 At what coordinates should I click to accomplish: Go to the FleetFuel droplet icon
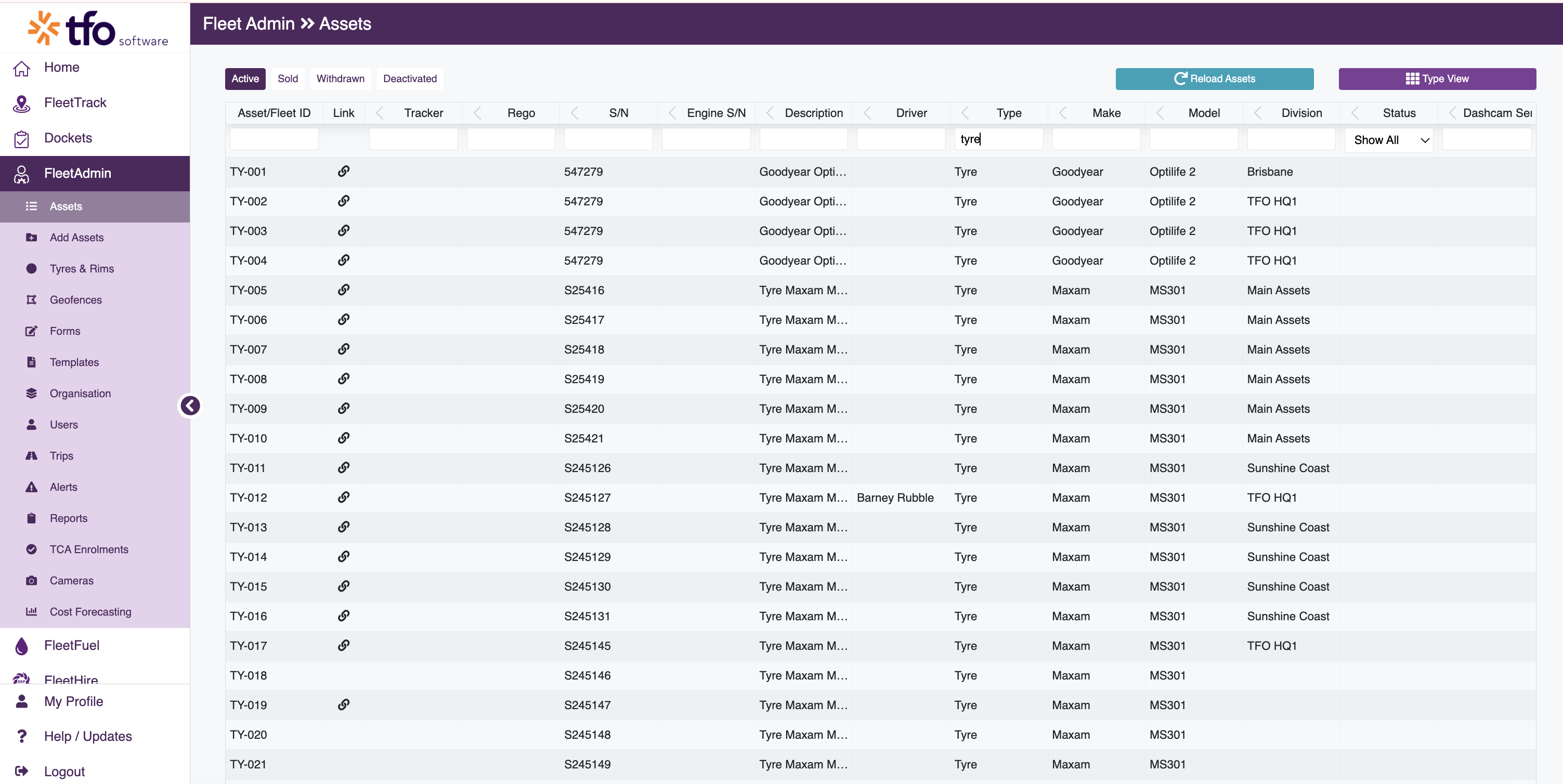point(22,646)
